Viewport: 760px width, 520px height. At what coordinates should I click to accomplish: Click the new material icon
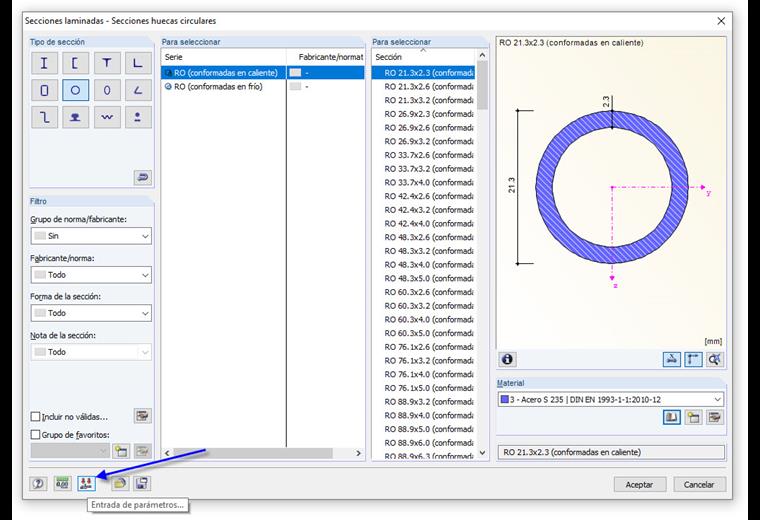[693, 417]
